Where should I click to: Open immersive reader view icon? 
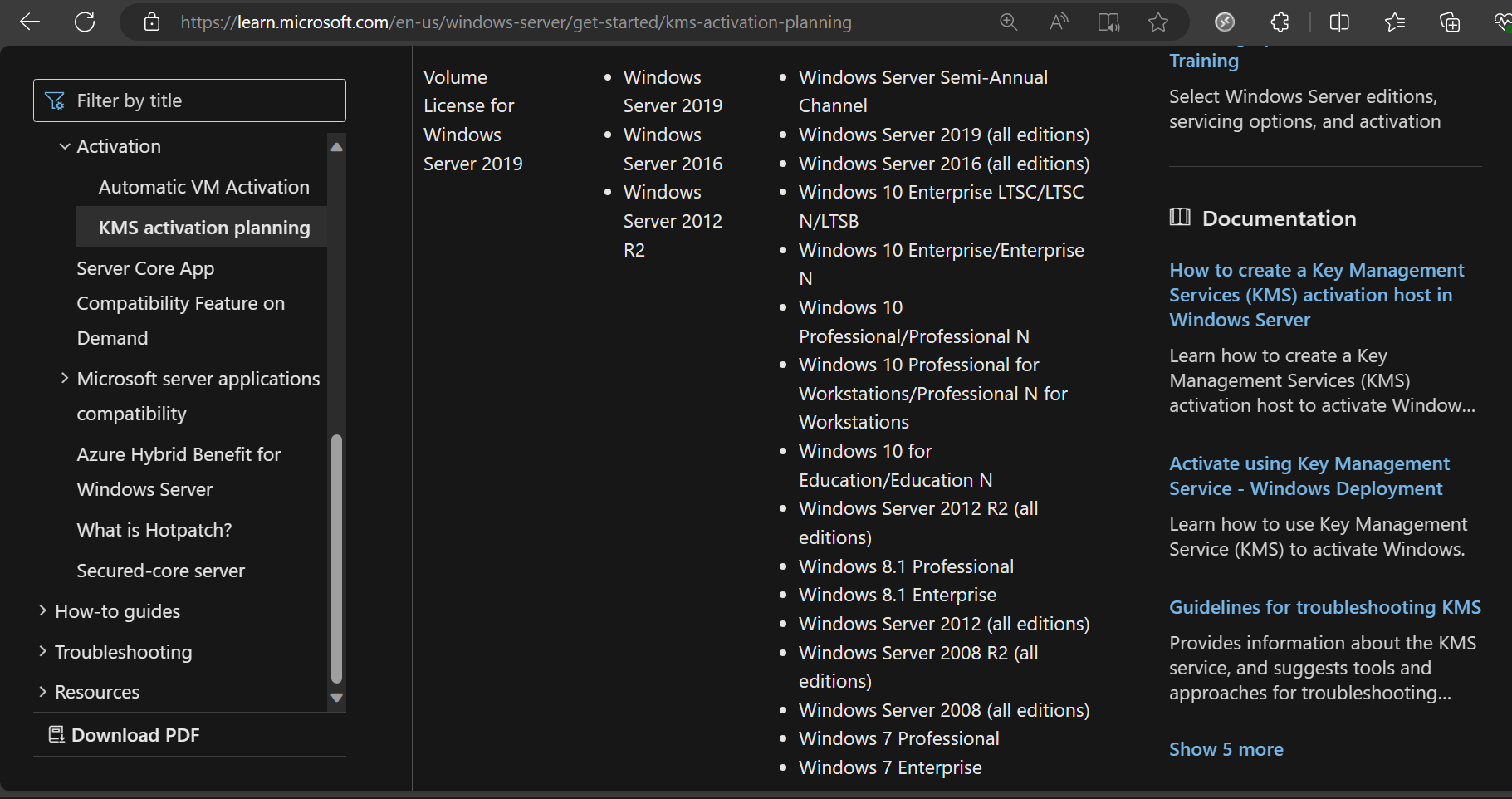tap(1108, 22)
